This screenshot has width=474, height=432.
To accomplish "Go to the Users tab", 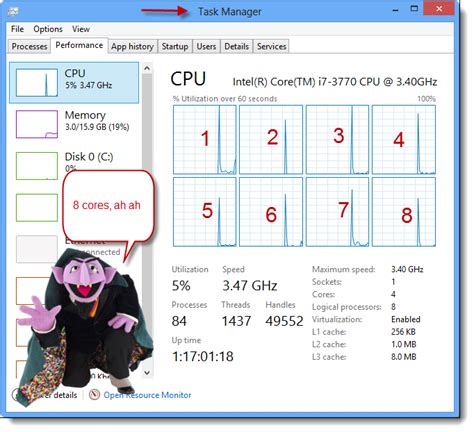I will (x=206, y=46).
